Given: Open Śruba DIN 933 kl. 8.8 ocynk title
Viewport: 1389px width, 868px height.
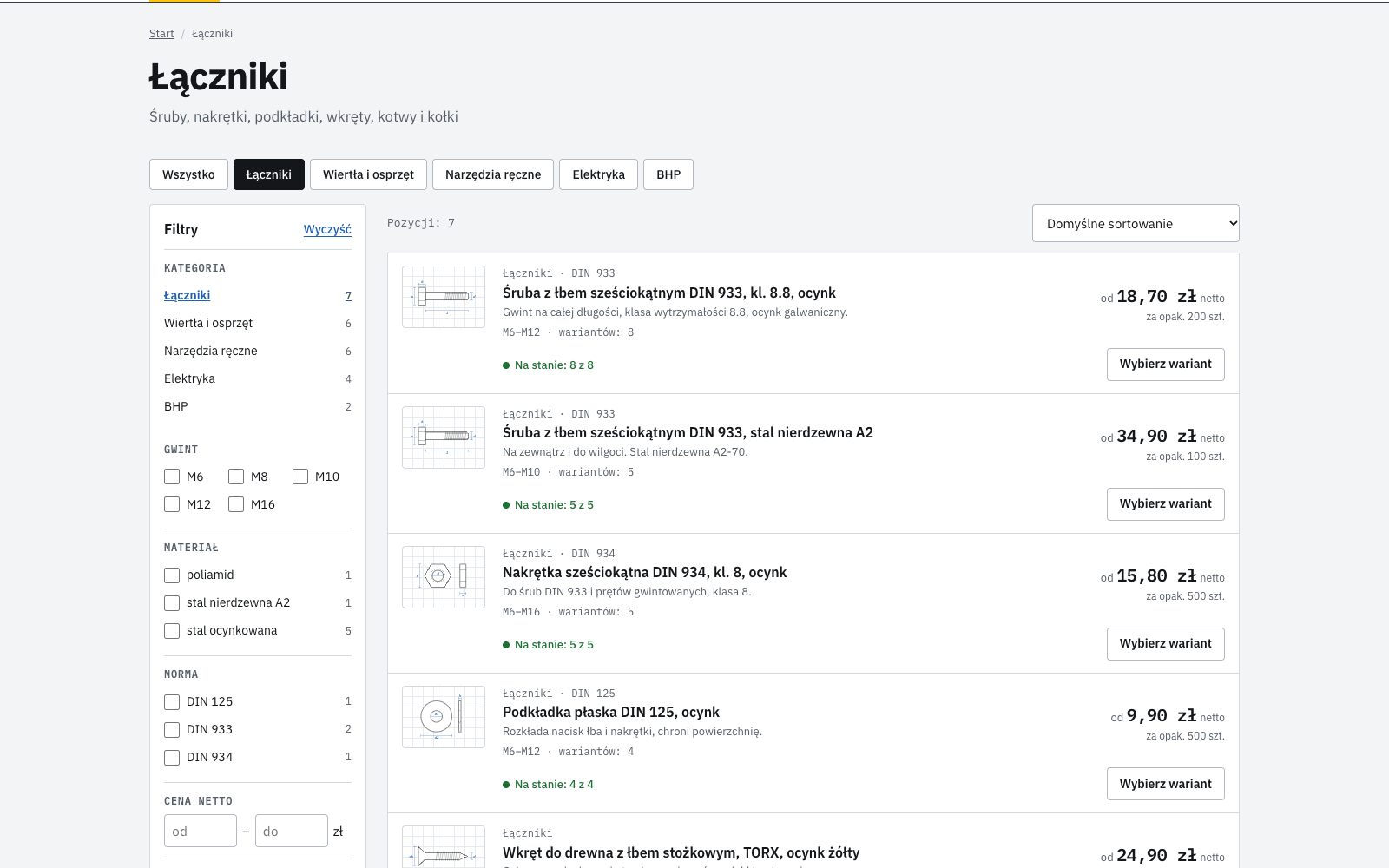Looking at the screenshot, I should [669, 293].
